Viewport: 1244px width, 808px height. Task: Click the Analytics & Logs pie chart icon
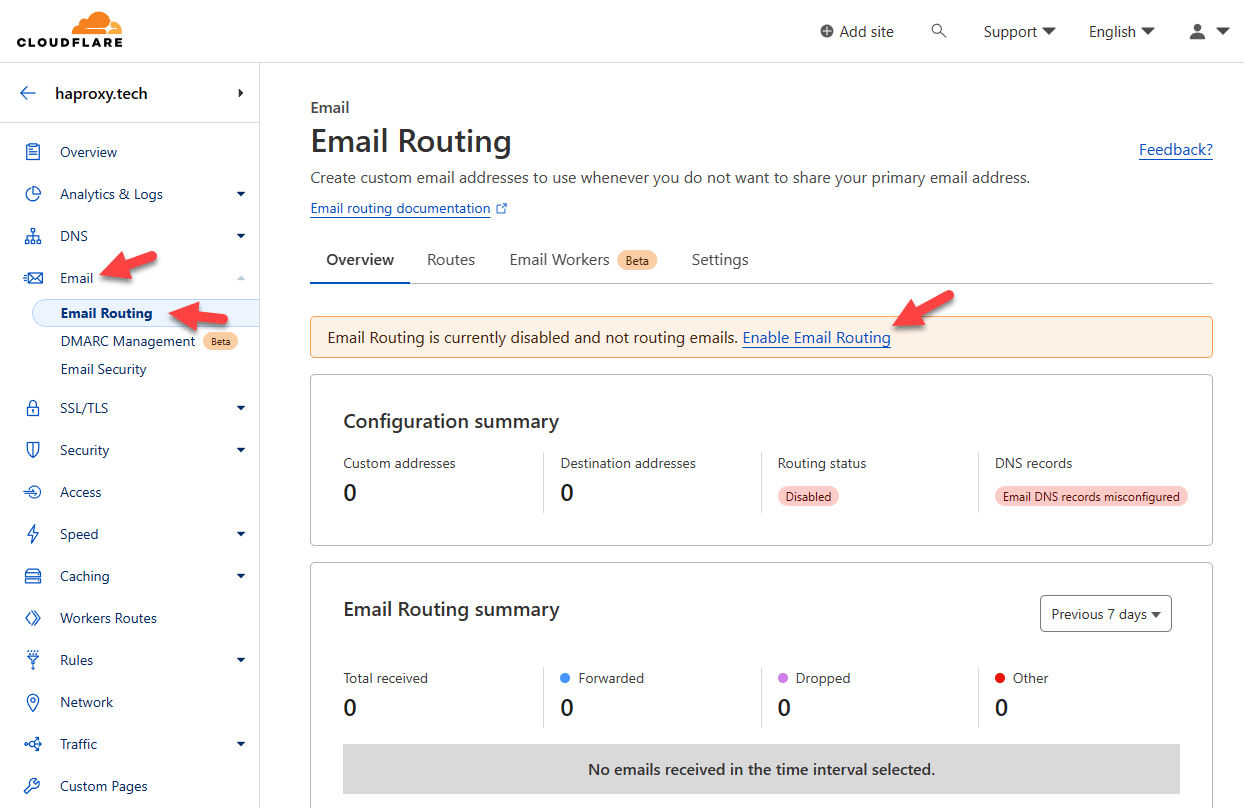click(33, 194)
